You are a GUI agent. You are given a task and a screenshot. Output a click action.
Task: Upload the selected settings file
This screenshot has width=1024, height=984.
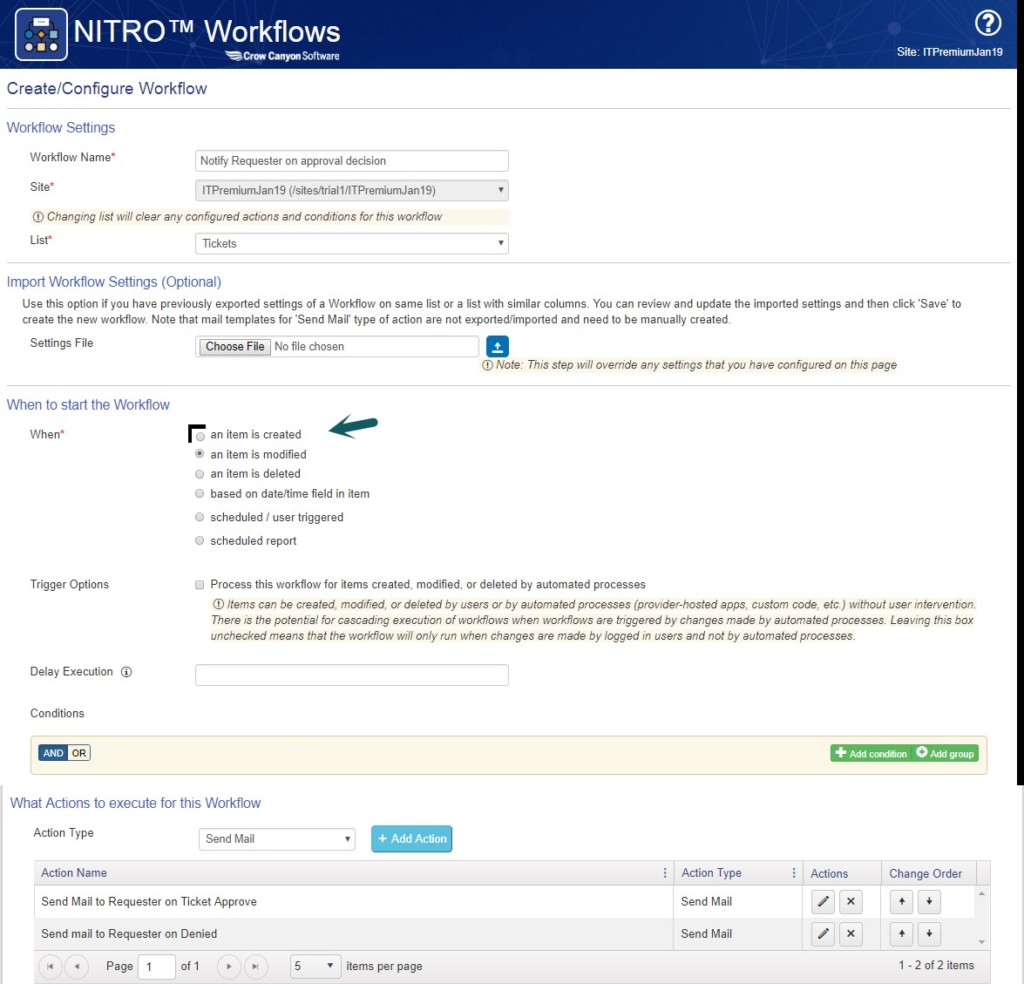497,346
